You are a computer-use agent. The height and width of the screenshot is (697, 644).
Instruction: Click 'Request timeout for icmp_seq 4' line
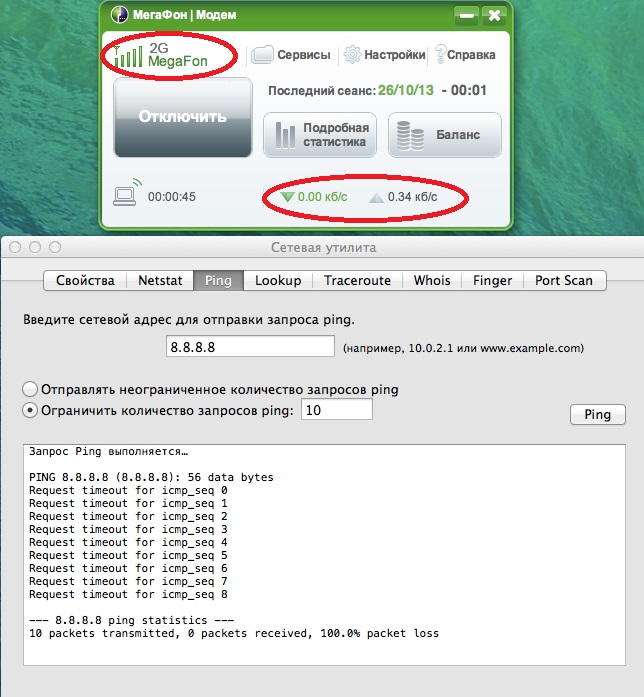[x=128, y=542]
